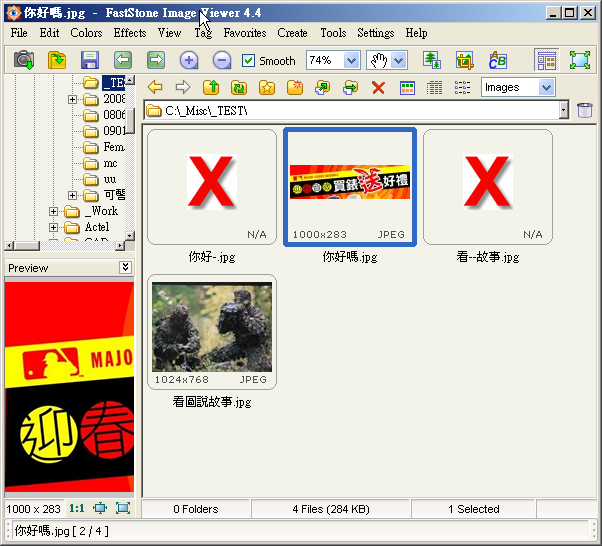Click the Draw Board text ACB icon
This screenshot has width=602, height=546.
(498, 60)
